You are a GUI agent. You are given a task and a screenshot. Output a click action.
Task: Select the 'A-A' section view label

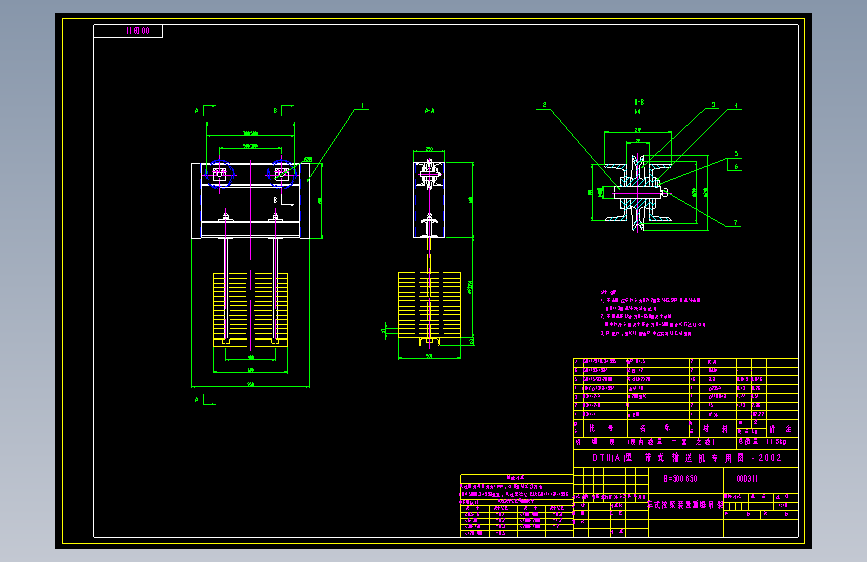429,111
